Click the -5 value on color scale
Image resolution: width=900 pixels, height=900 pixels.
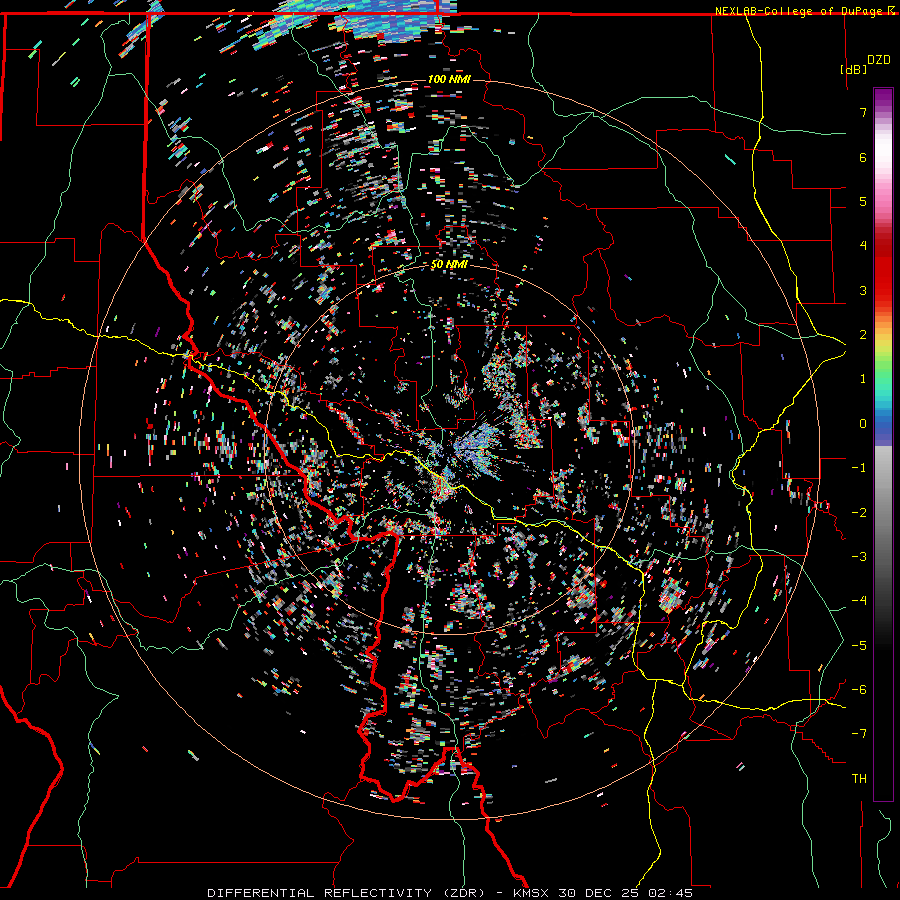tap(859, 645)
